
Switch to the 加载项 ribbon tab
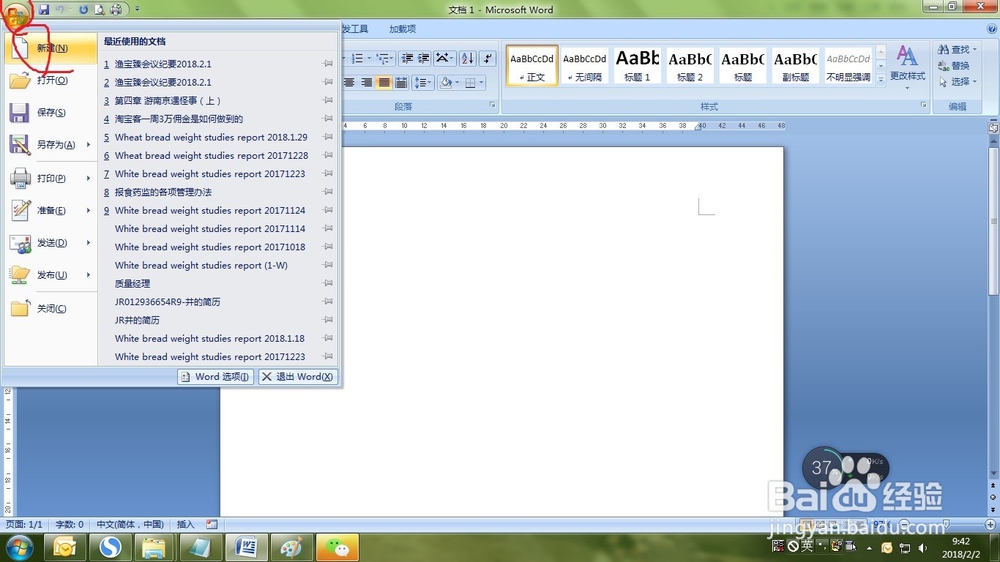pyautogui.click(x=402, y=29)
